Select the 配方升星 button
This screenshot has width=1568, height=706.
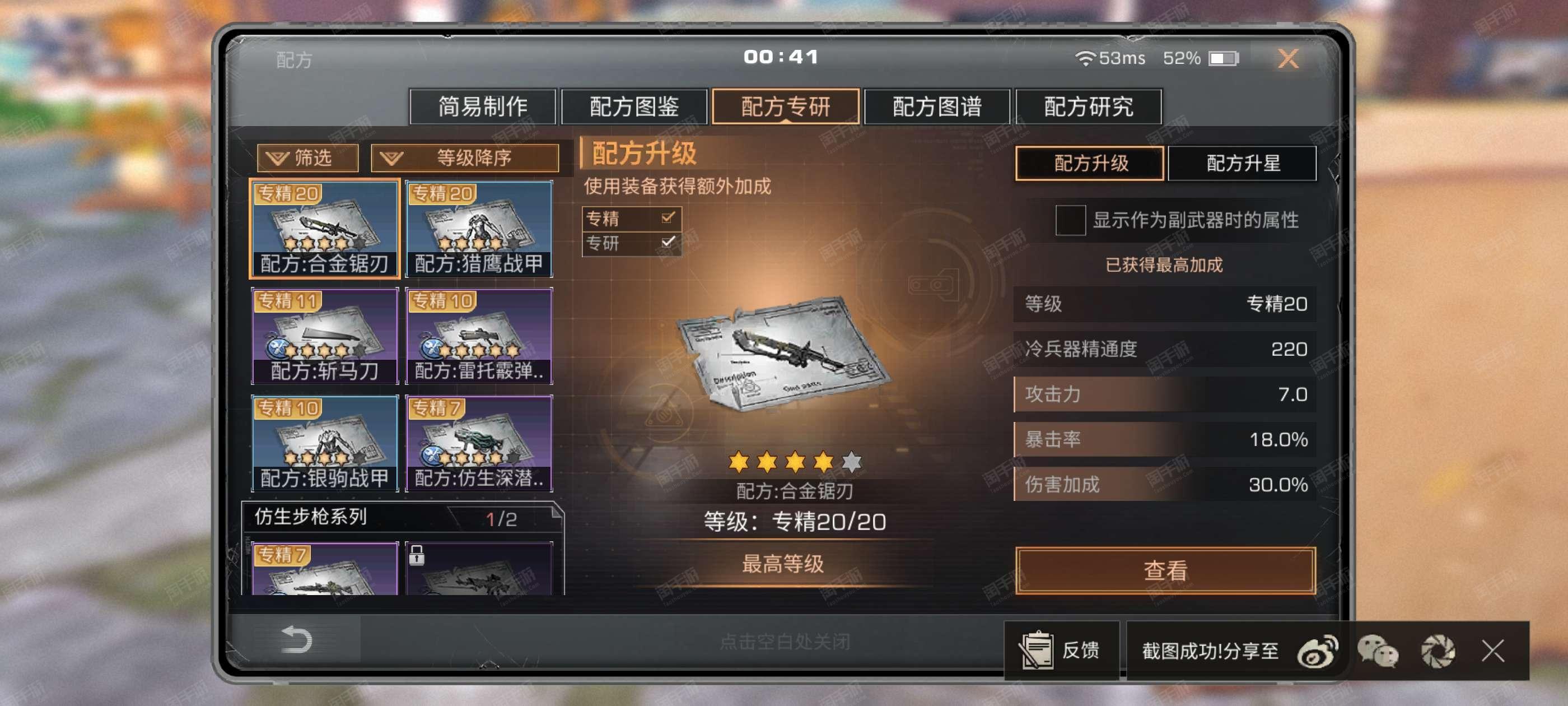click(1242, 163)
